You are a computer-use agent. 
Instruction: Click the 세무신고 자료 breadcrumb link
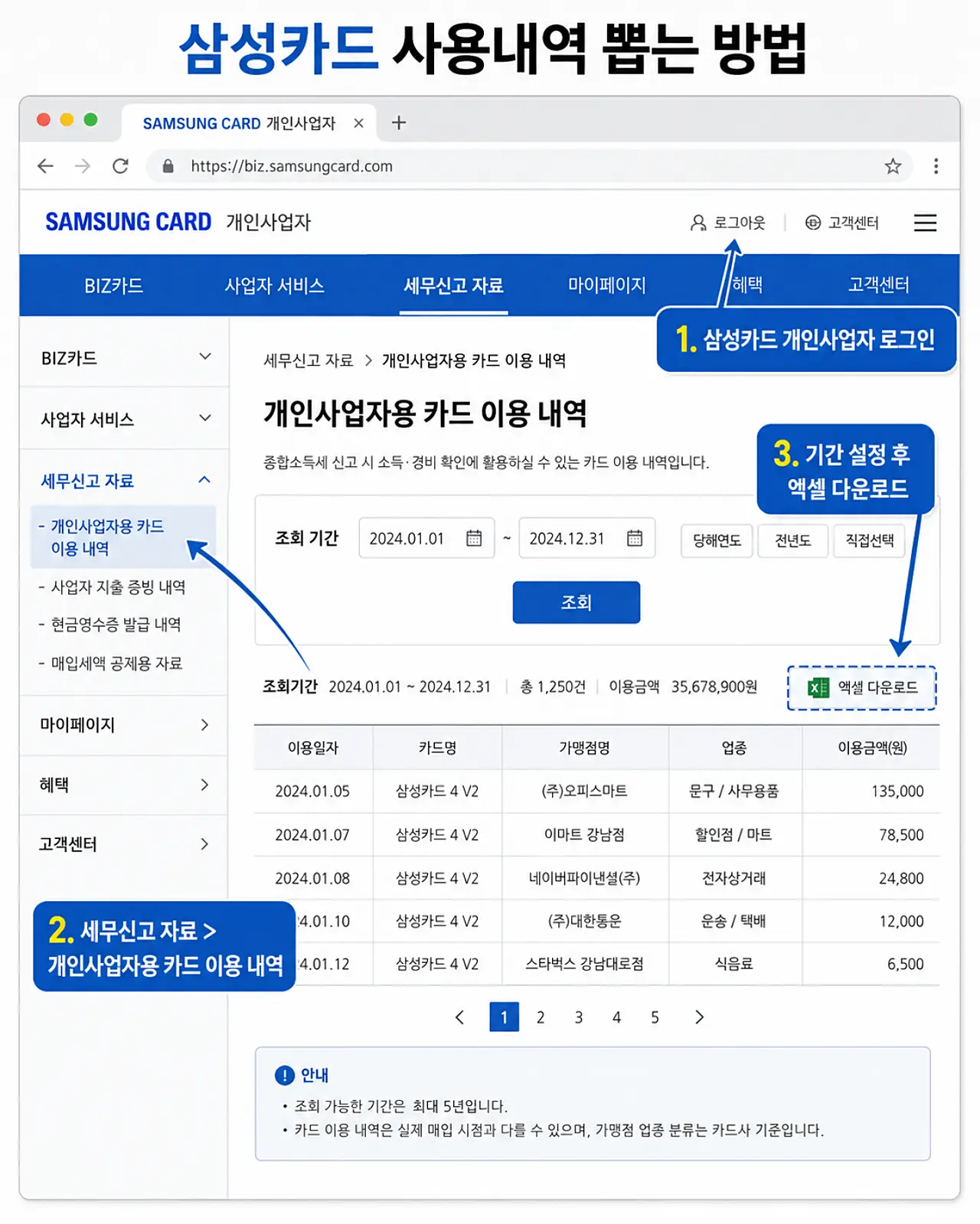(x=308, y=361)
